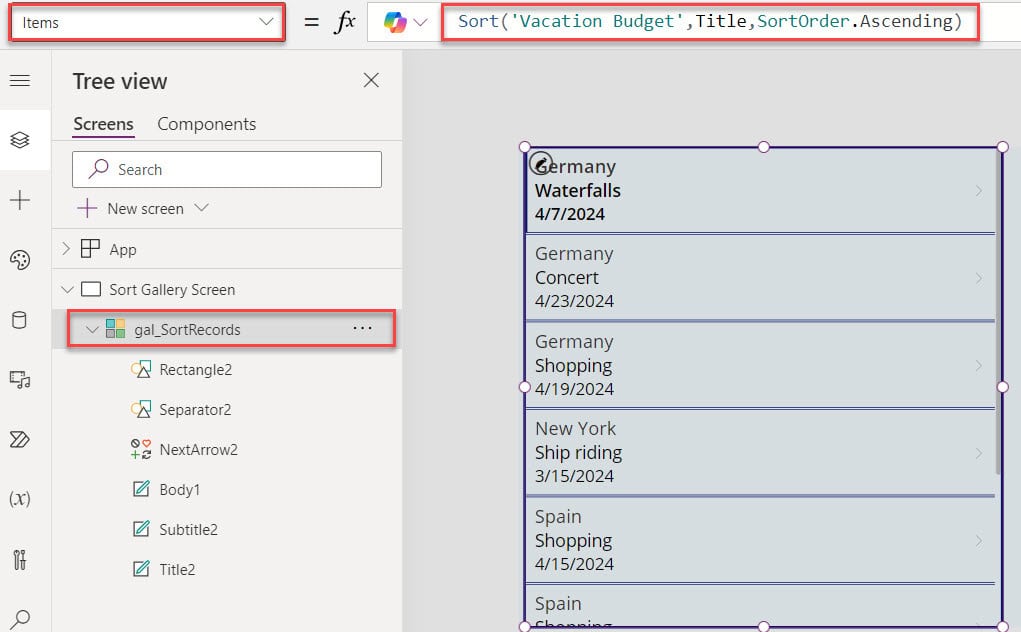Click the Ship riding subtitle text

tap(578, 452)
